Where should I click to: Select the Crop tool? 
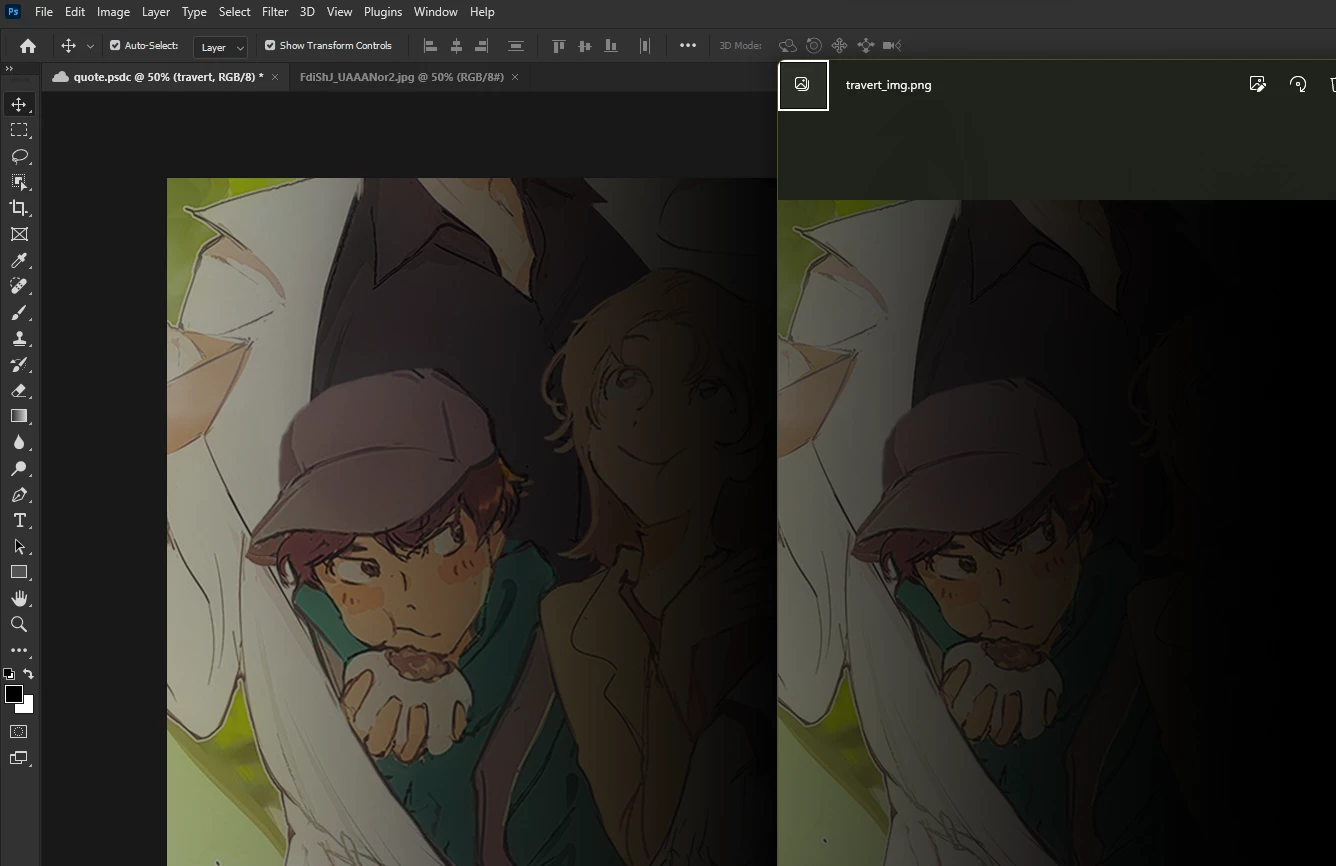click(19, 208)
